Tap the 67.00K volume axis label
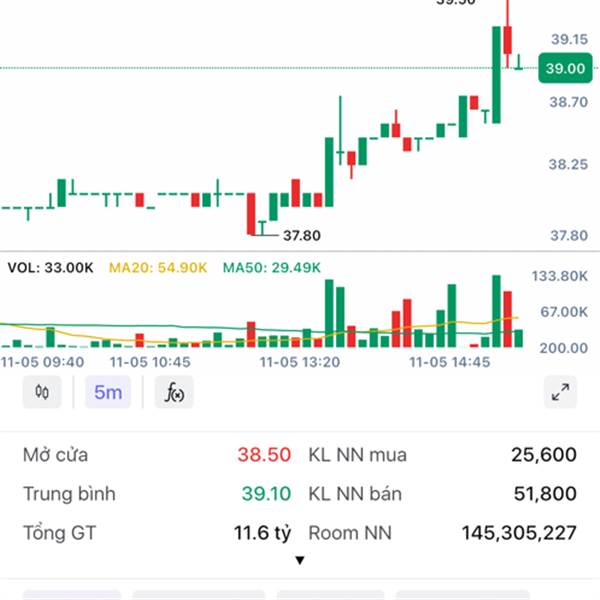Image resolution: width=600 pixels, height=600 pixels. click(x=564, y=312)
